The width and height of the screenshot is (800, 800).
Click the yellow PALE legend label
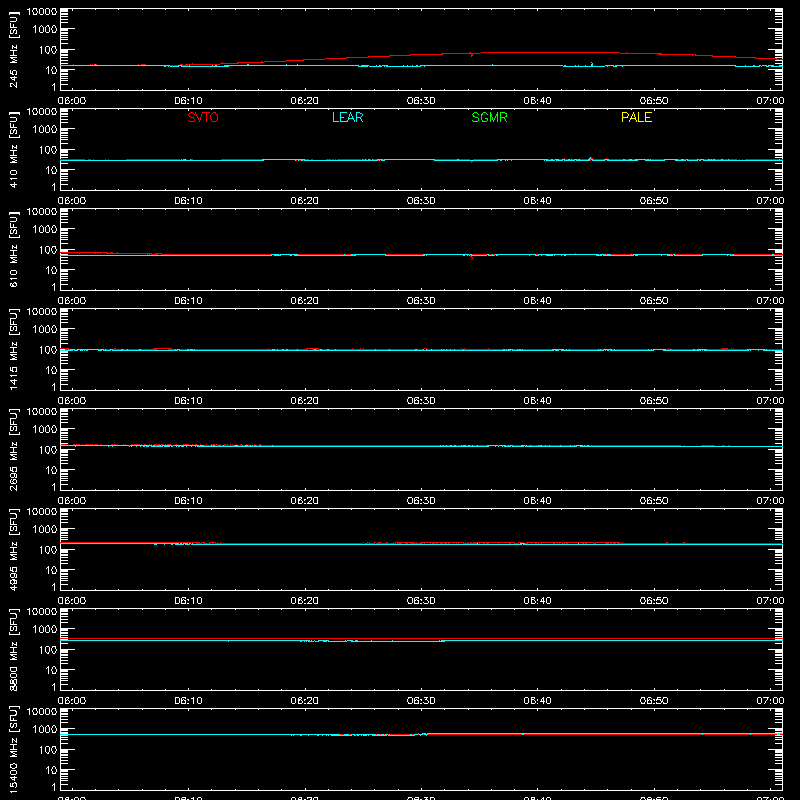pyautogui.click(x=636, y=117)
